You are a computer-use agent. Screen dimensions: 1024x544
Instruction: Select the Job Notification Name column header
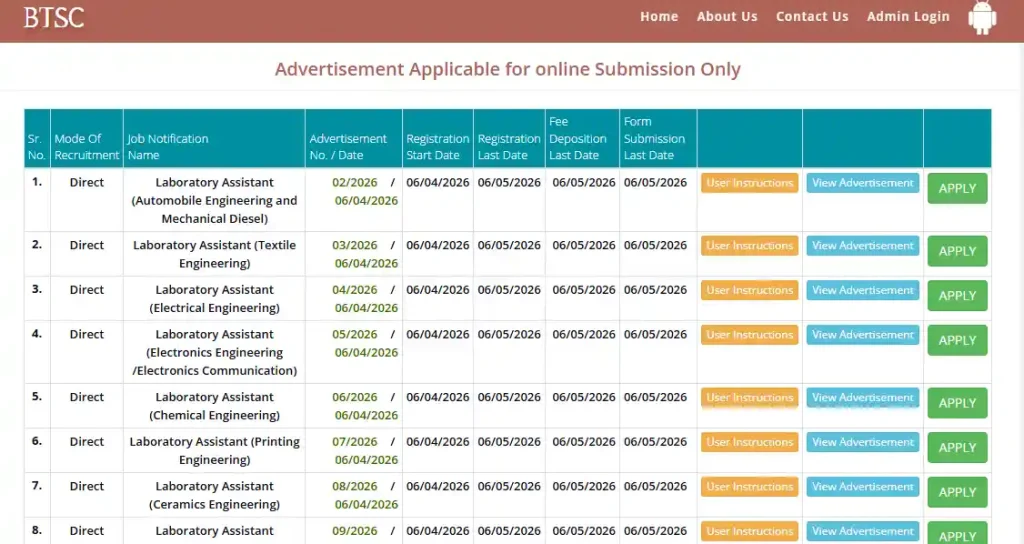coord(168,147)
